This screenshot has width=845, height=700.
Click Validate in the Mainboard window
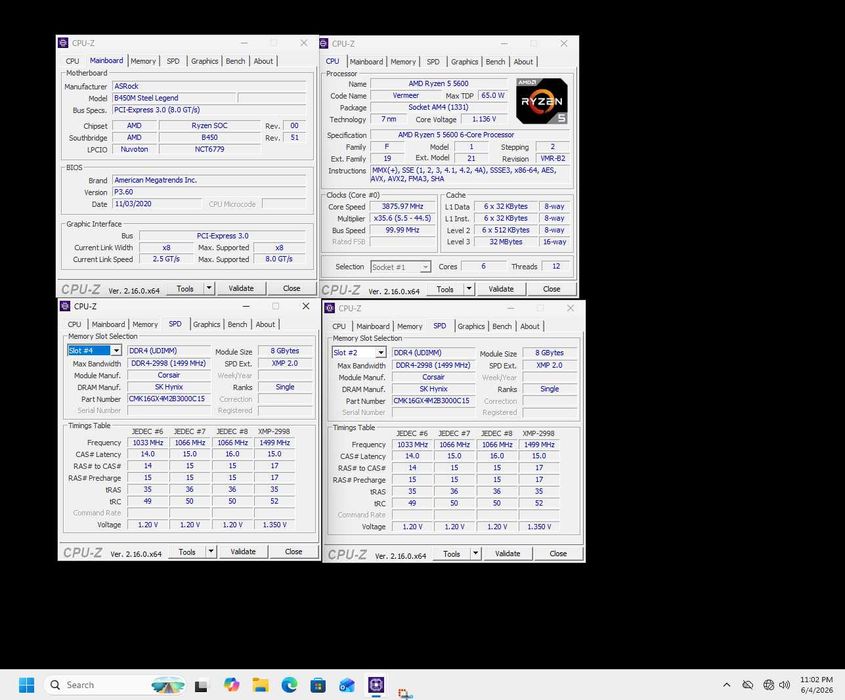pyautogui.click(x=241, y=288)
